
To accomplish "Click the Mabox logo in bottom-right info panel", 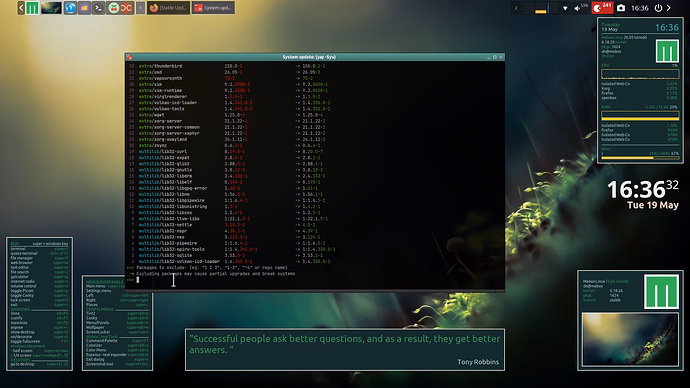I will pos(661,292).
